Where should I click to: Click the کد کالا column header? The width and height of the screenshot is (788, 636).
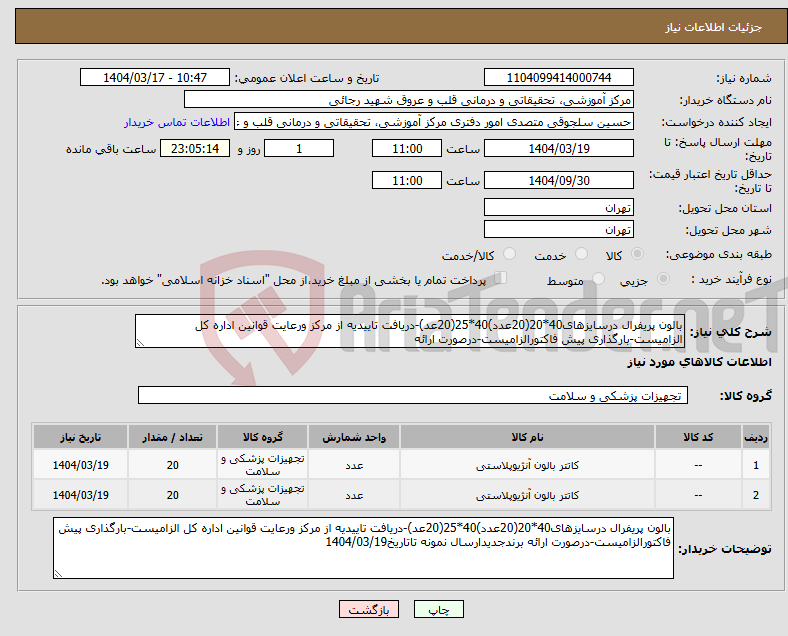[698, 437]
